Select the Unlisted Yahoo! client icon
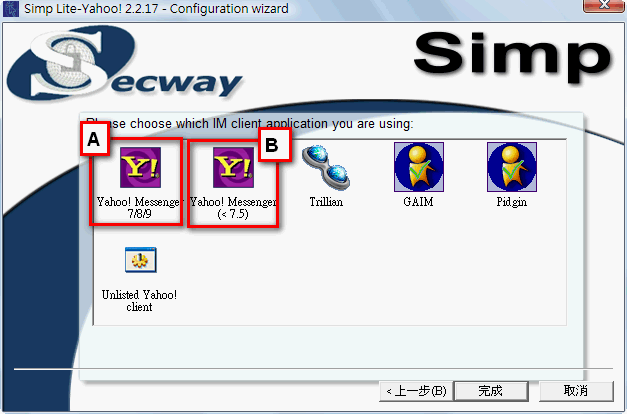Viewport: 627px width, 414px height. pos(140,260)
